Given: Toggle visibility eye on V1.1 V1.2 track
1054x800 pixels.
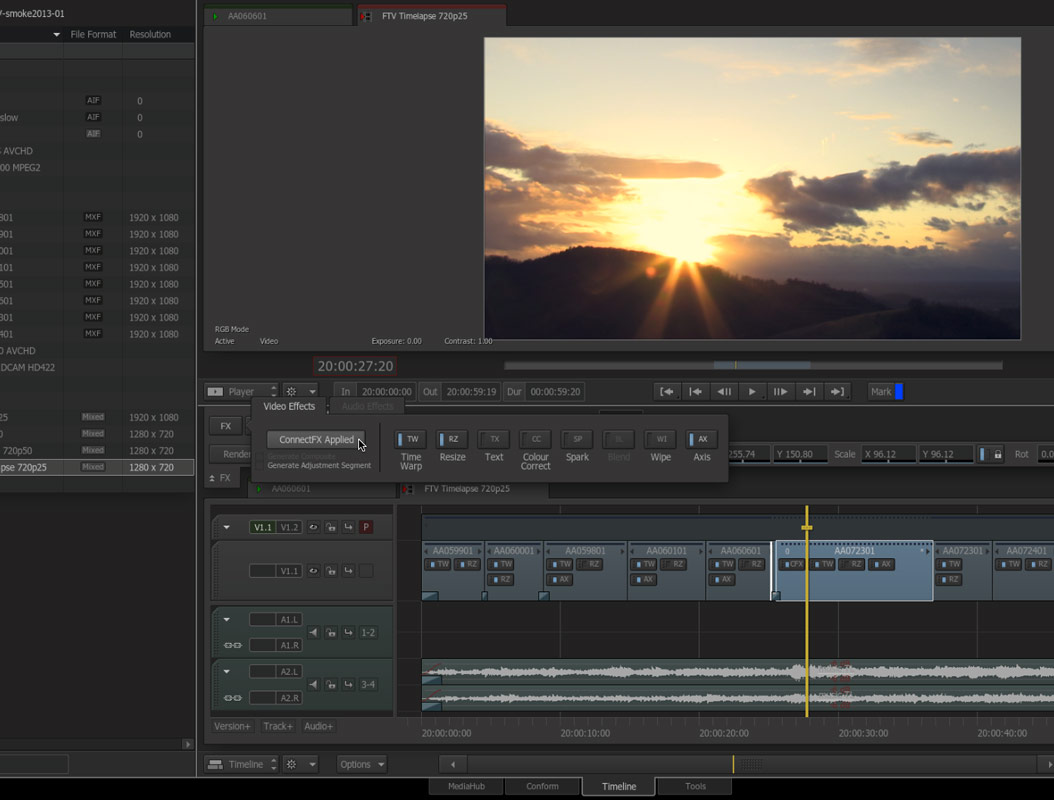Looking at the screenshot, I should tap(313, 527).
